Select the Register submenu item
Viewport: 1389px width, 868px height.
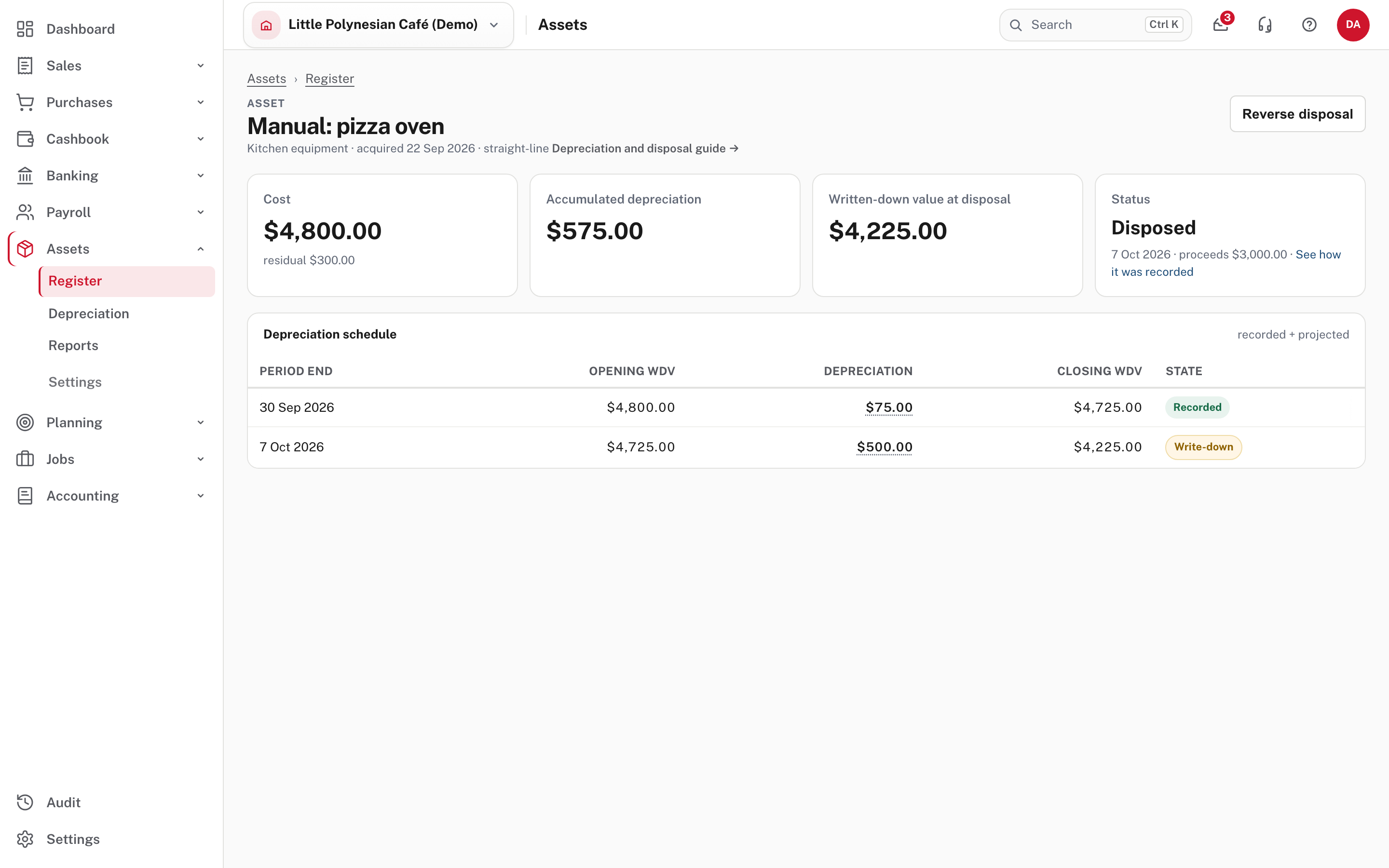click(127, 281)
